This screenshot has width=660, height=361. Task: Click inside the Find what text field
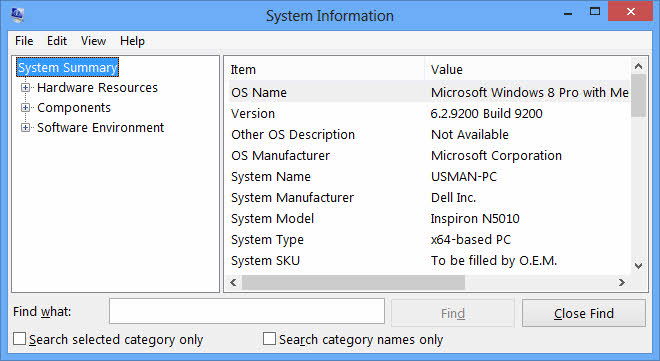(x=247, y=311)
